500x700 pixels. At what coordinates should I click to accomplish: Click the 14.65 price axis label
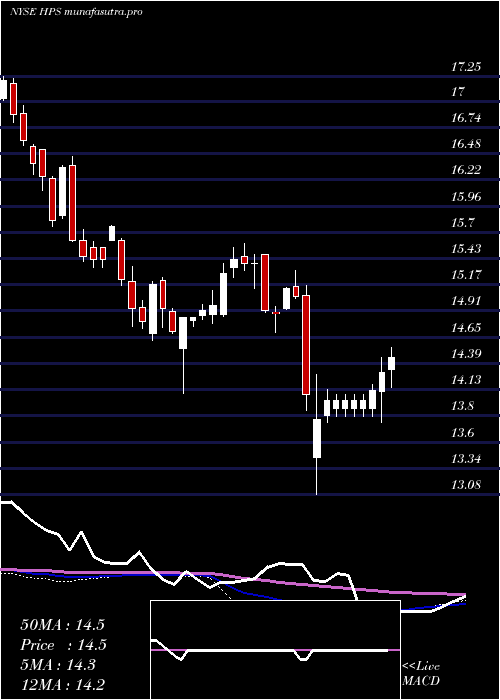coord(467,328)
